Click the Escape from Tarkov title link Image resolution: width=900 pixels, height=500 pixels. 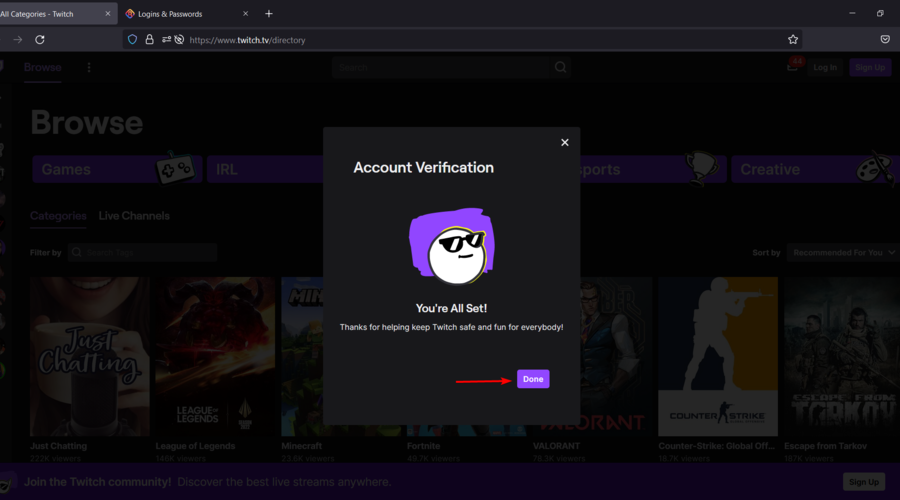coord(825,446)
